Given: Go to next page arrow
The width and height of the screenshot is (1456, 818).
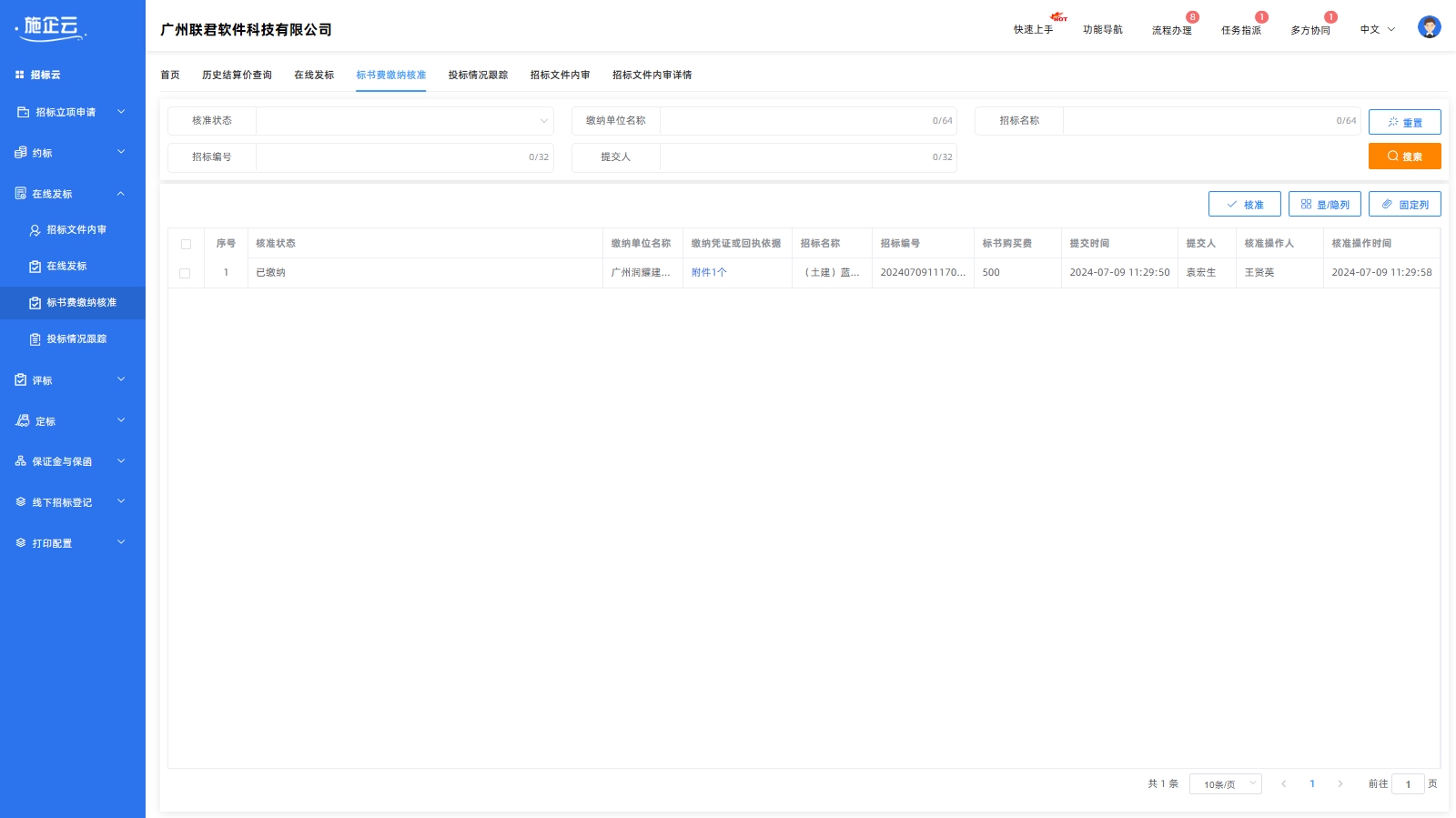Looking at the screenshot, I should click(1340, 783).
